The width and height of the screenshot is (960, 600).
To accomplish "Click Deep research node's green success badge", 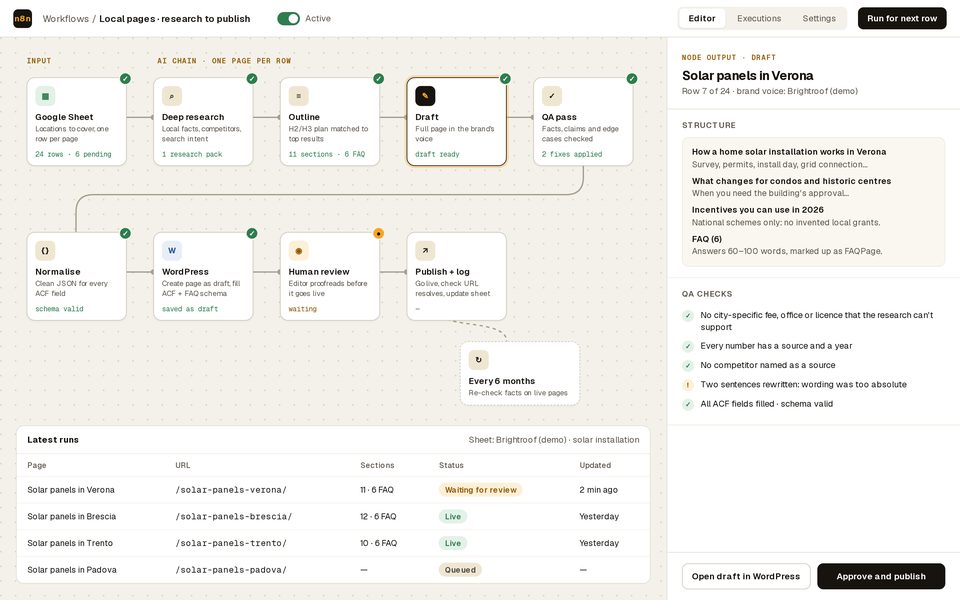I will [x=252, y=78].
